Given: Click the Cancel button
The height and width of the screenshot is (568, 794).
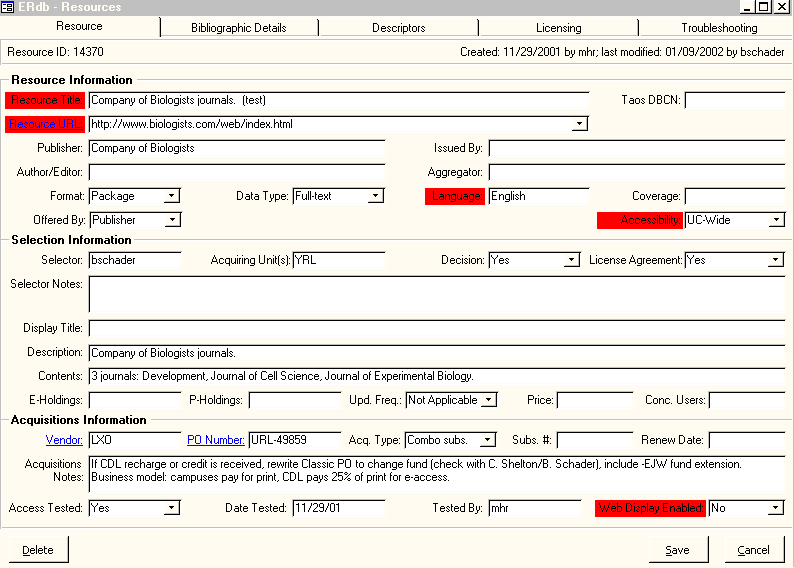Looking at the screenshot, I should (x=753, y=550).
